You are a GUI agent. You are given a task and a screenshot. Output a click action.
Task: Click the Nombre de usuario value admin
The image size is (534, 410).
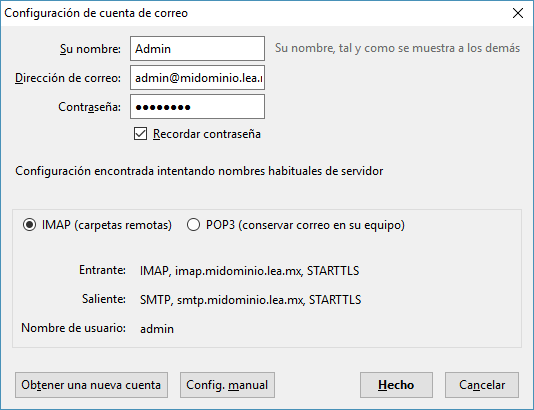pyautogui.click(x=157, y=329)
